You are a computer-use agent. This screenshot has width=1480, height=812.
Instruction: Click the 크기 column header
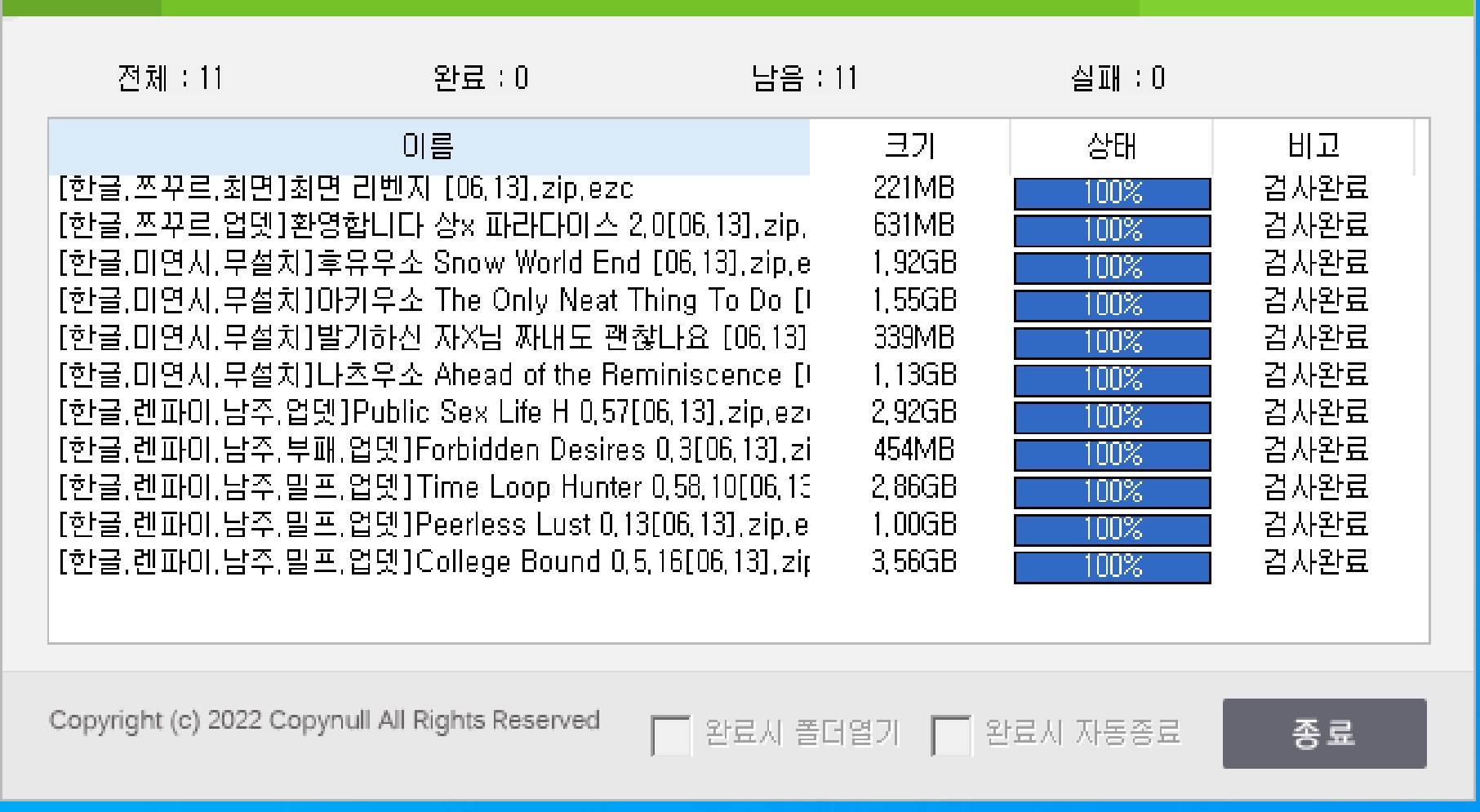coord(909,146)
